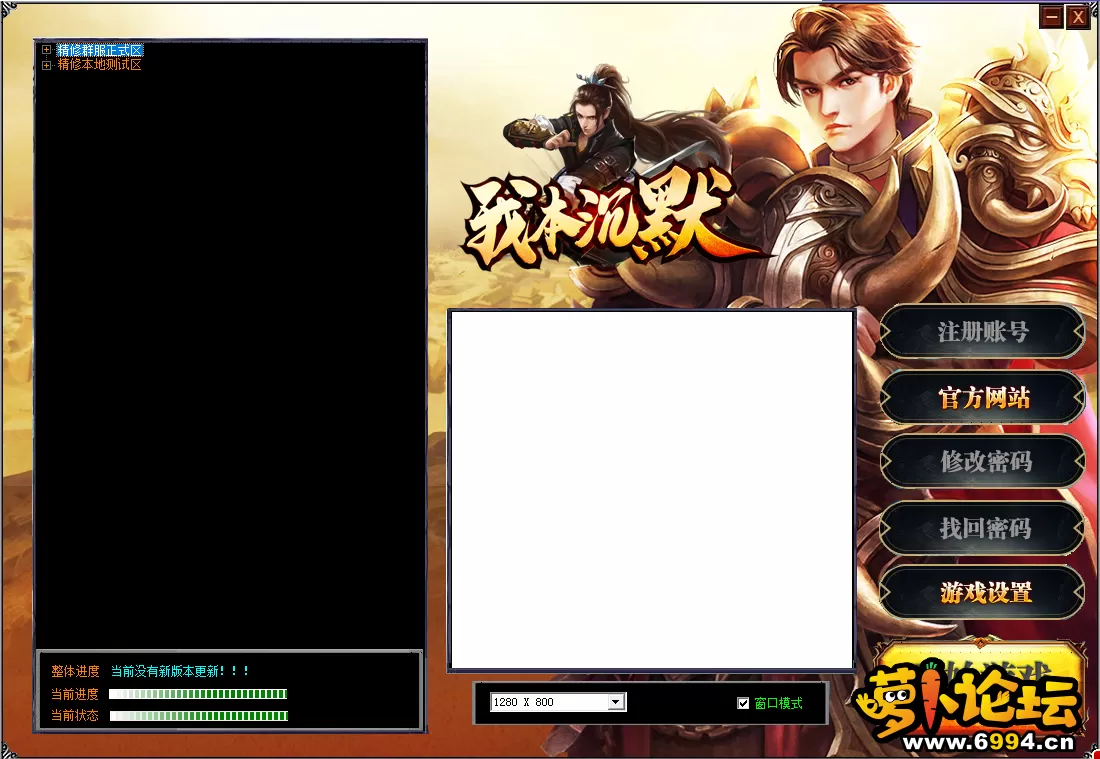
Task: Toggle the 窗口模式 checkbox
Action: tap(743, 703)
